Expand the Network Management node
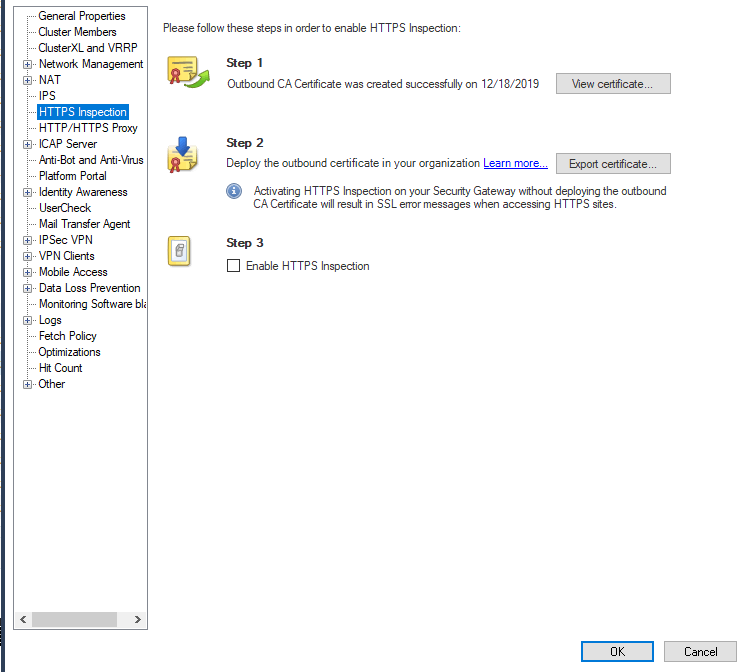The width and height of the screenshot is (751, 672). 28,64
